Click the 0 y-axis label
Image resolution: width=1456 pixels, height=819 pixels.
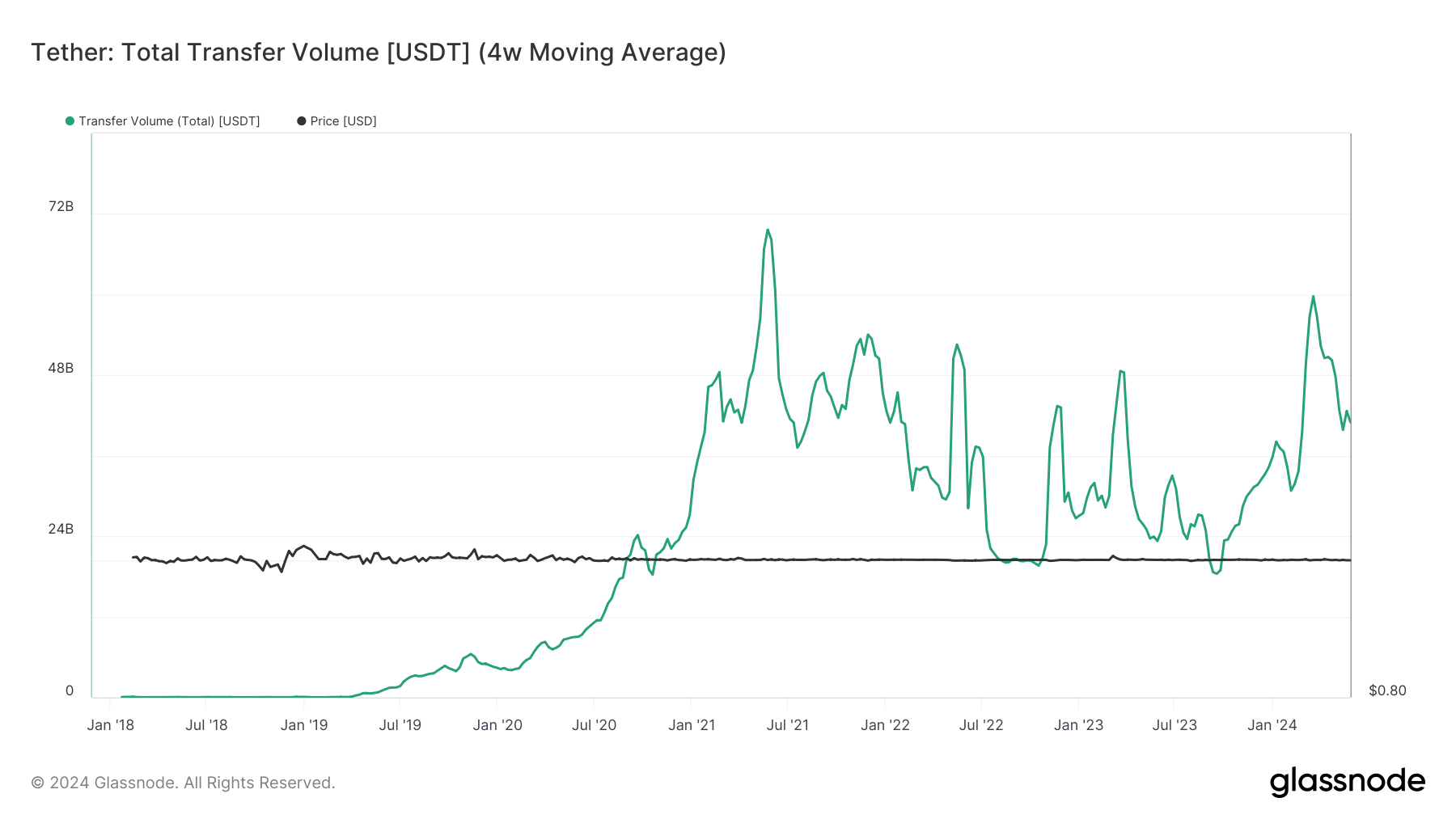[x=70, y=690]
